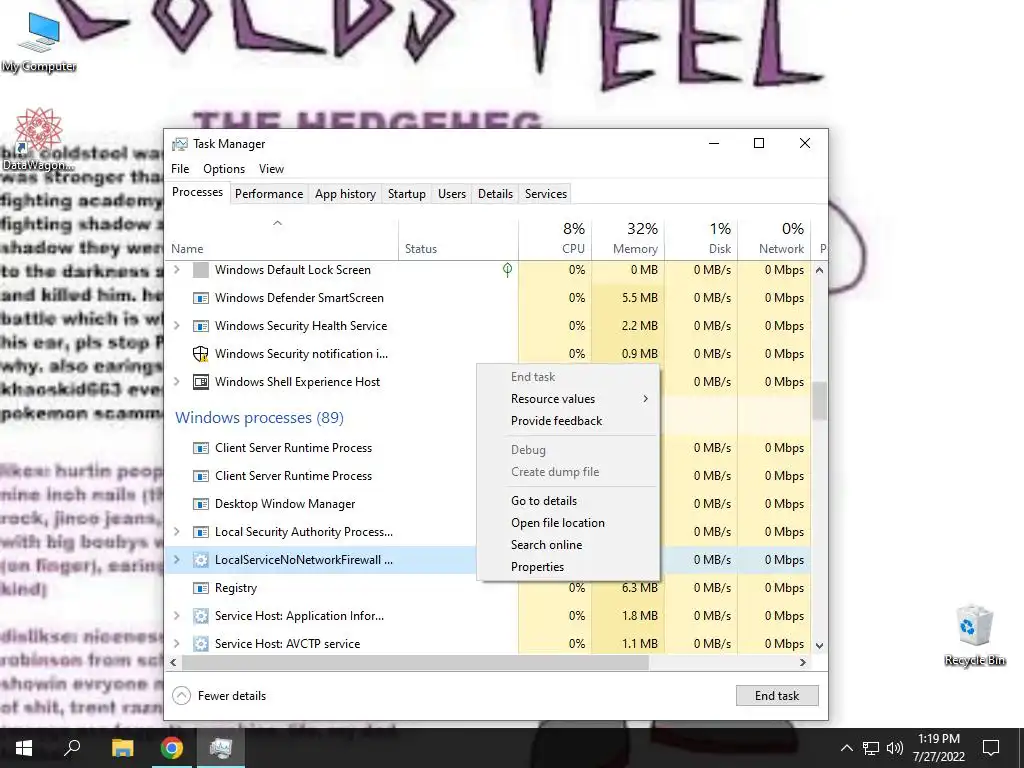The width and height of the screenshot is (1024, 768).
Task: Open DataWagon desktop shortcut icon
Action: (38, 138)
